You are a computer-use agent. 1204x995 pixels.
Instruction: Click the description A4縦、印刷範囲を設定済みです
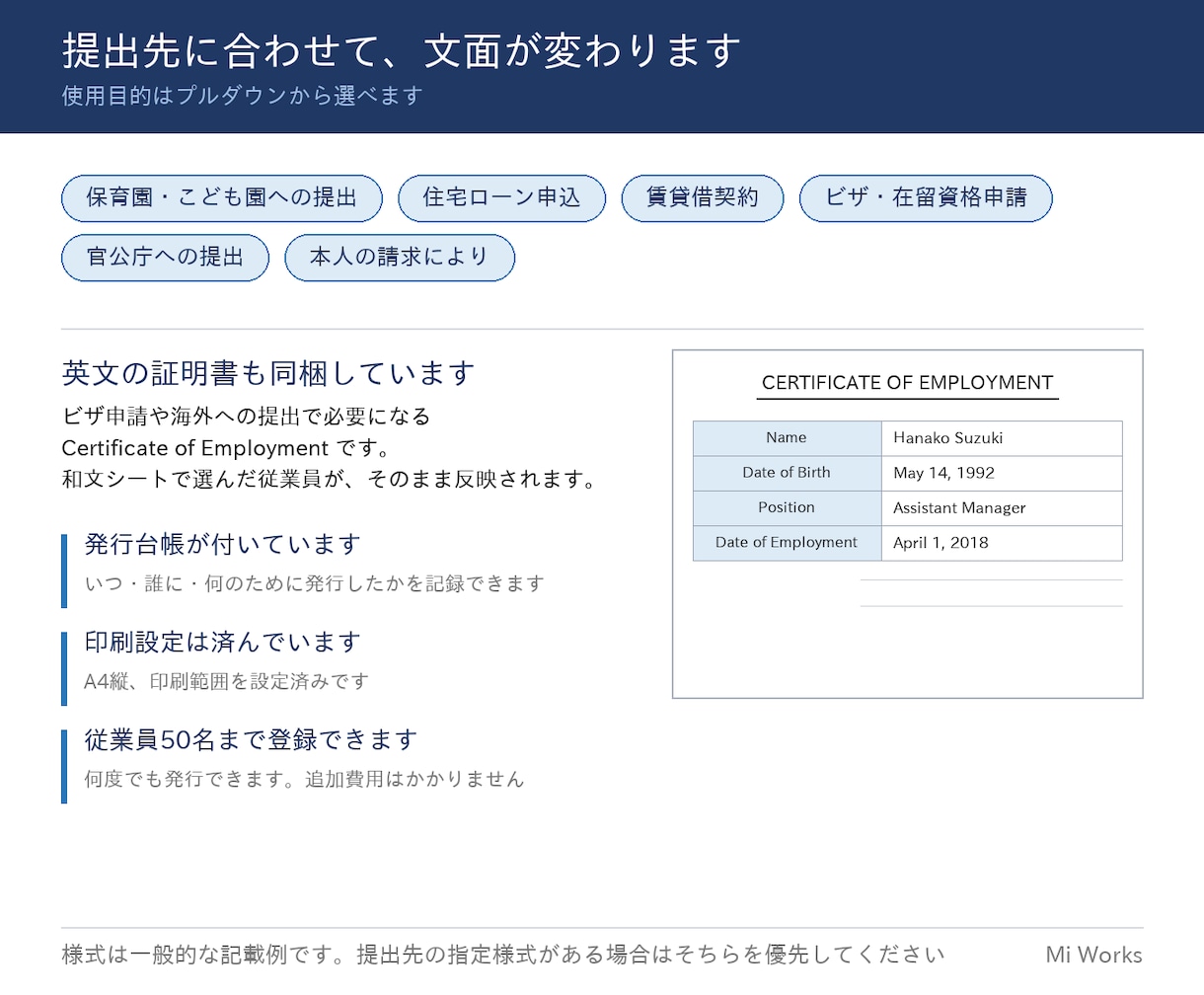coord(227,681)
